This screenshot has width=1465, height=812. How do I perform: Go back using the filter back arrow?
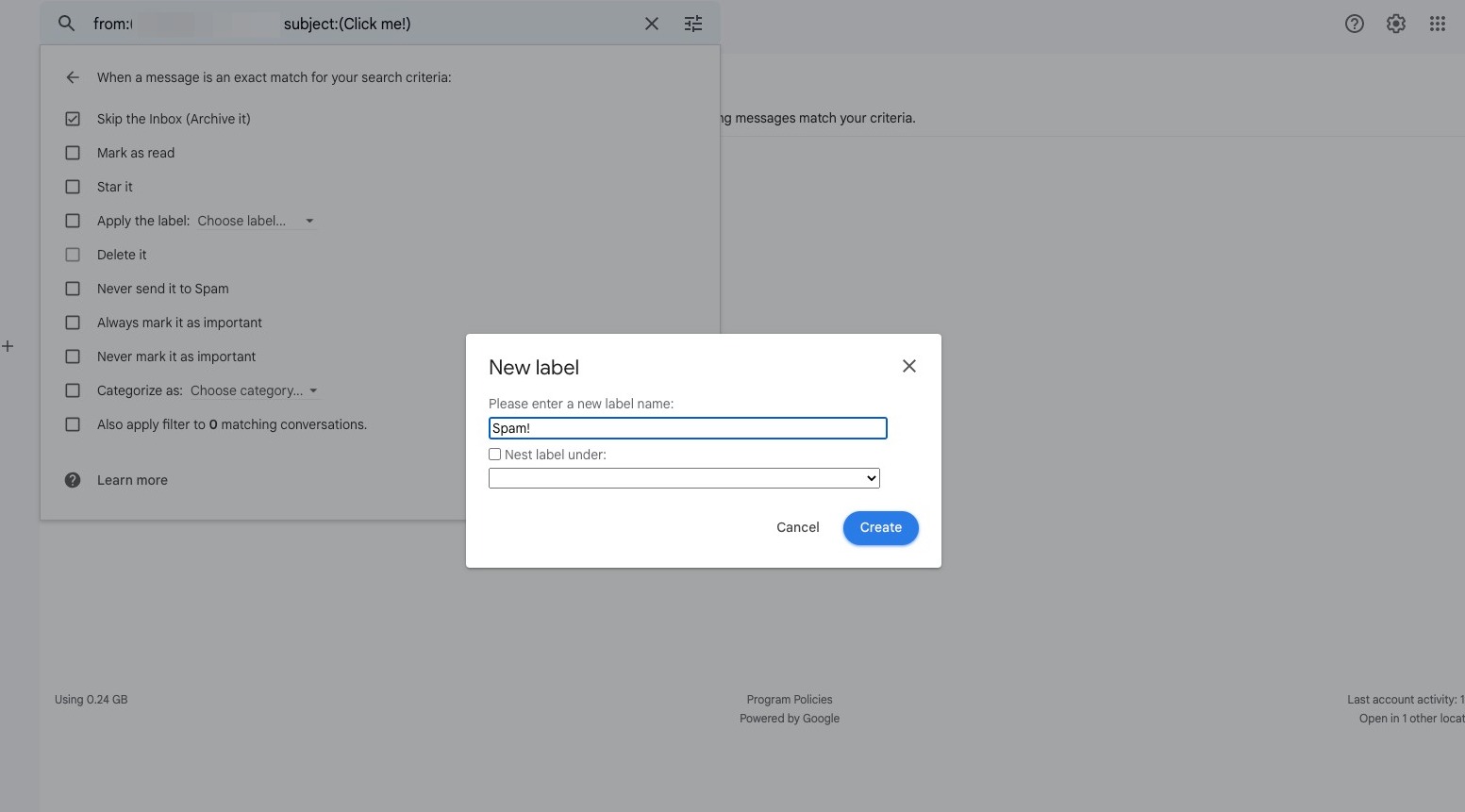tap(73, 77)
